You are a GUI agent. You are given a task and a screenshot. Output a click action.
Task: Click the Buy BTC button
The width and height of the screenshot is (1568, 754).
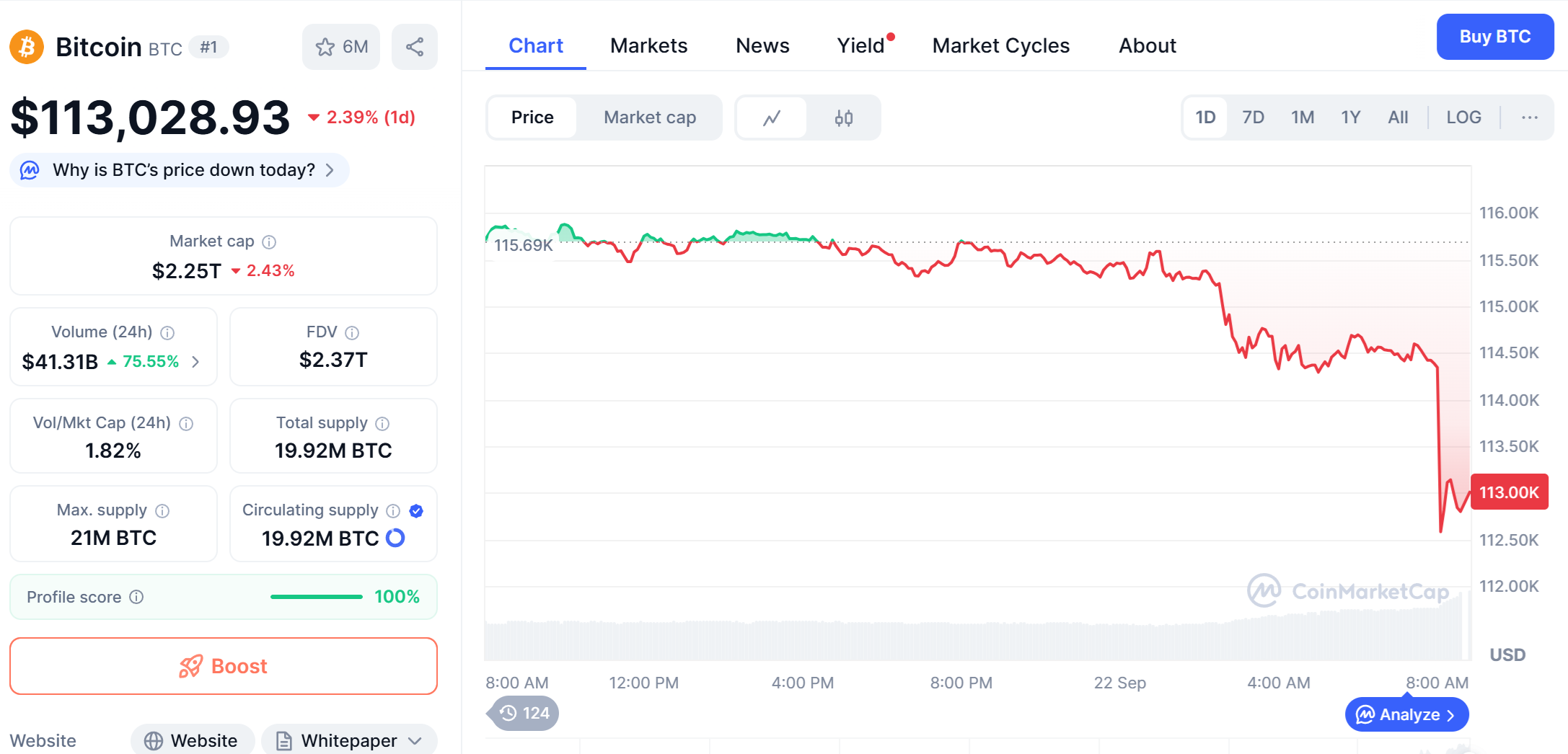[1494, 37]
